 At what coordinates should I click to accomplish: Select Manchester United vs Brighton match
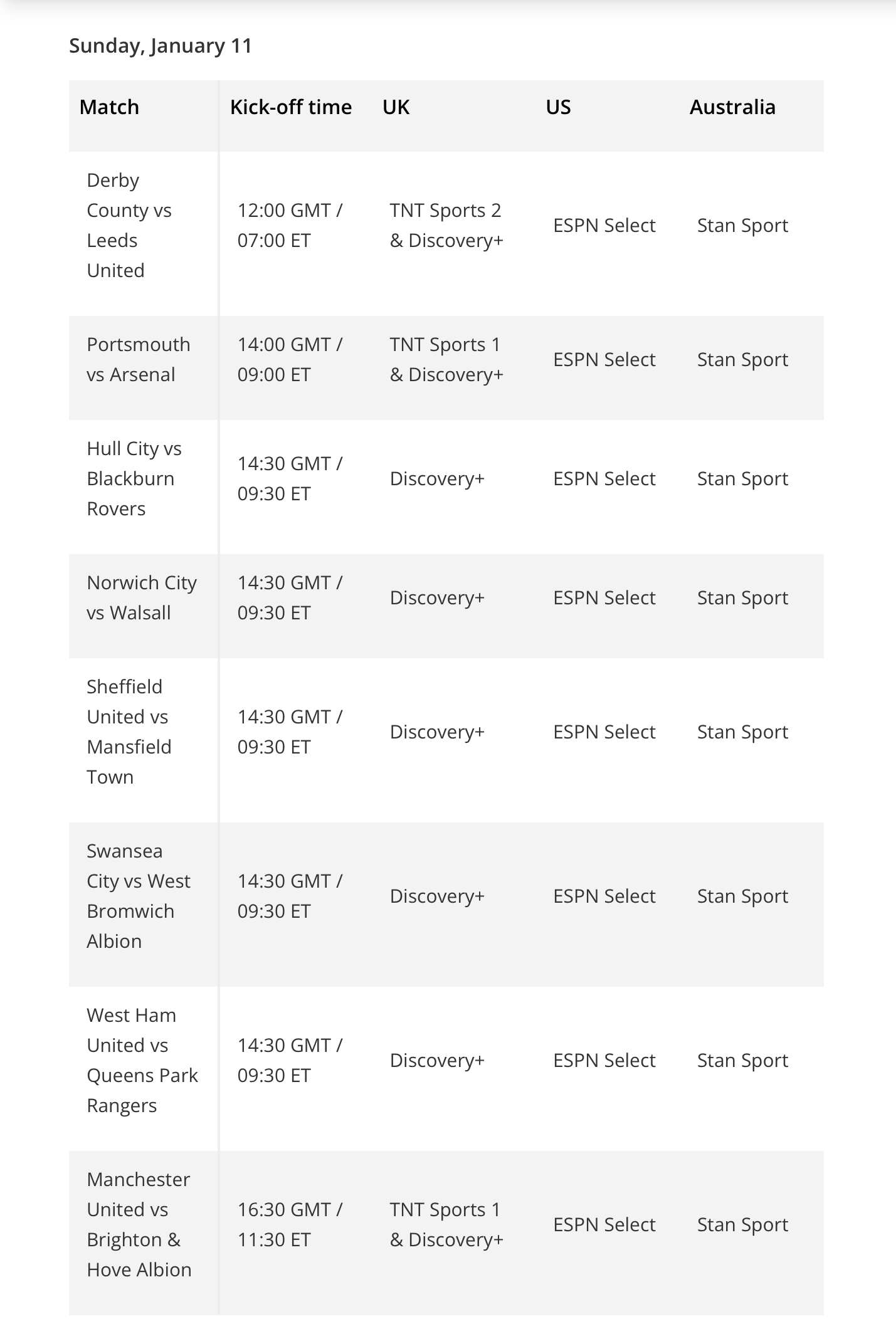139,1224
